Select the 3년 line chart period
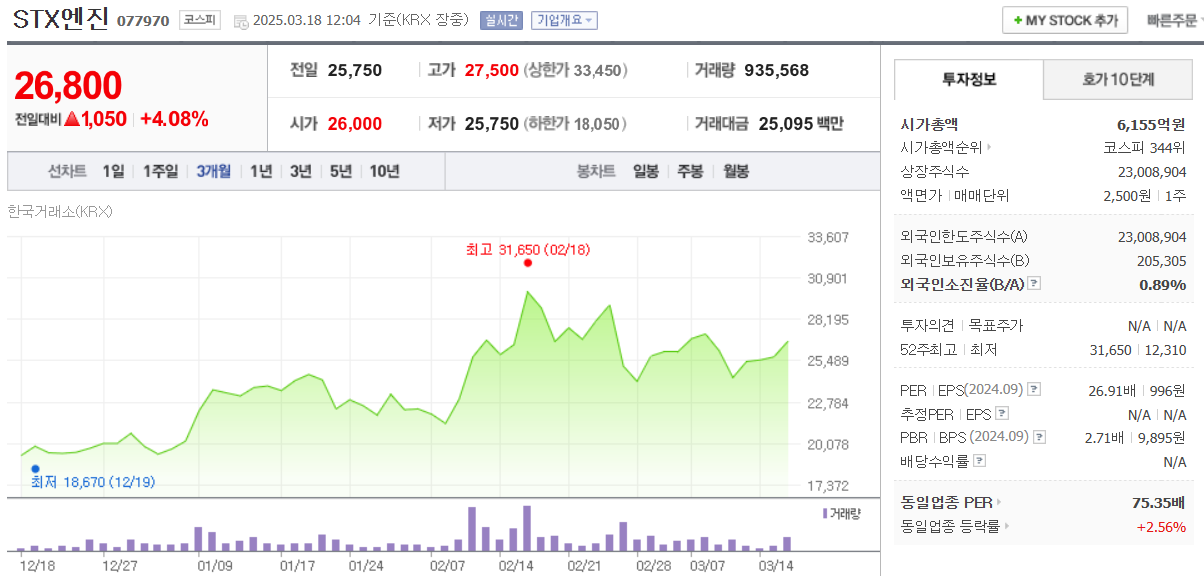 [301, 171]
